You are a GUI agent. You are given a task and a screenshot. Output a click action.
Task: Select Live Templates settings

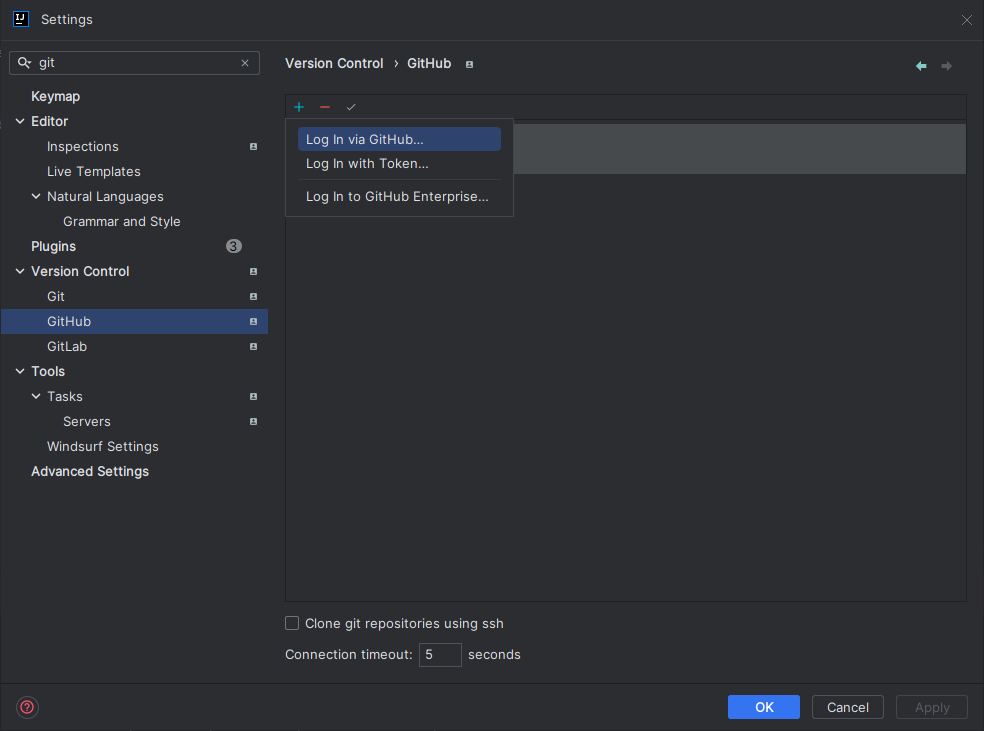tap(94, 171)
